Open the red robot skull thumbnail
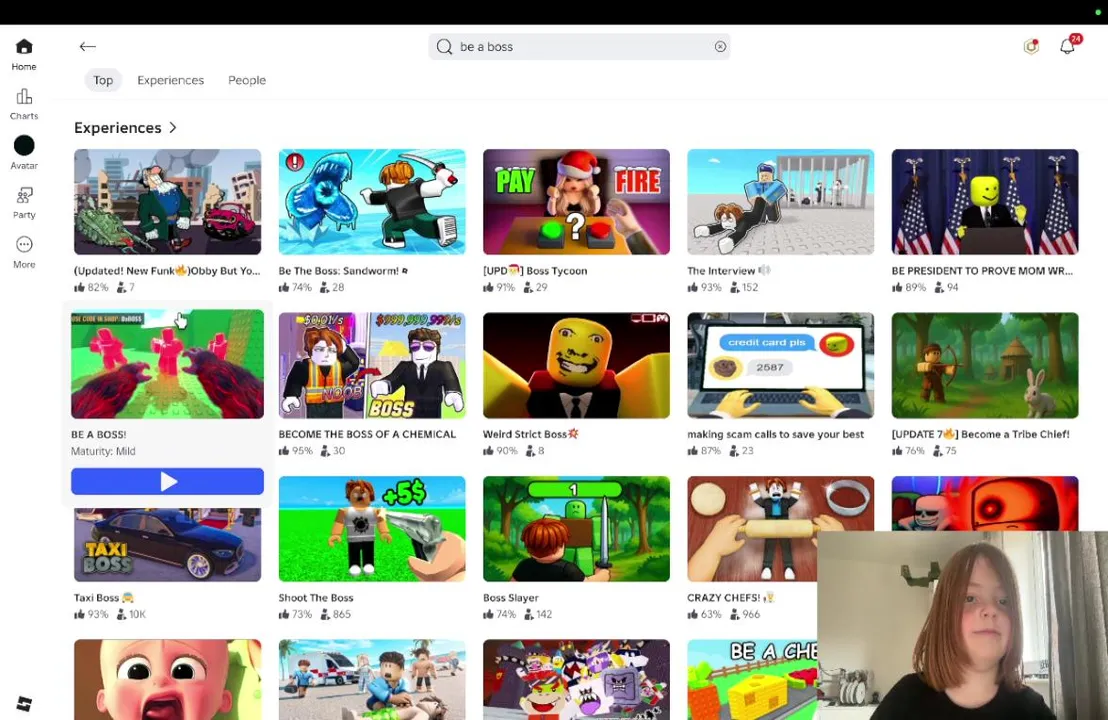Viewport: 1108px width, 720px height. coord(985,503)
